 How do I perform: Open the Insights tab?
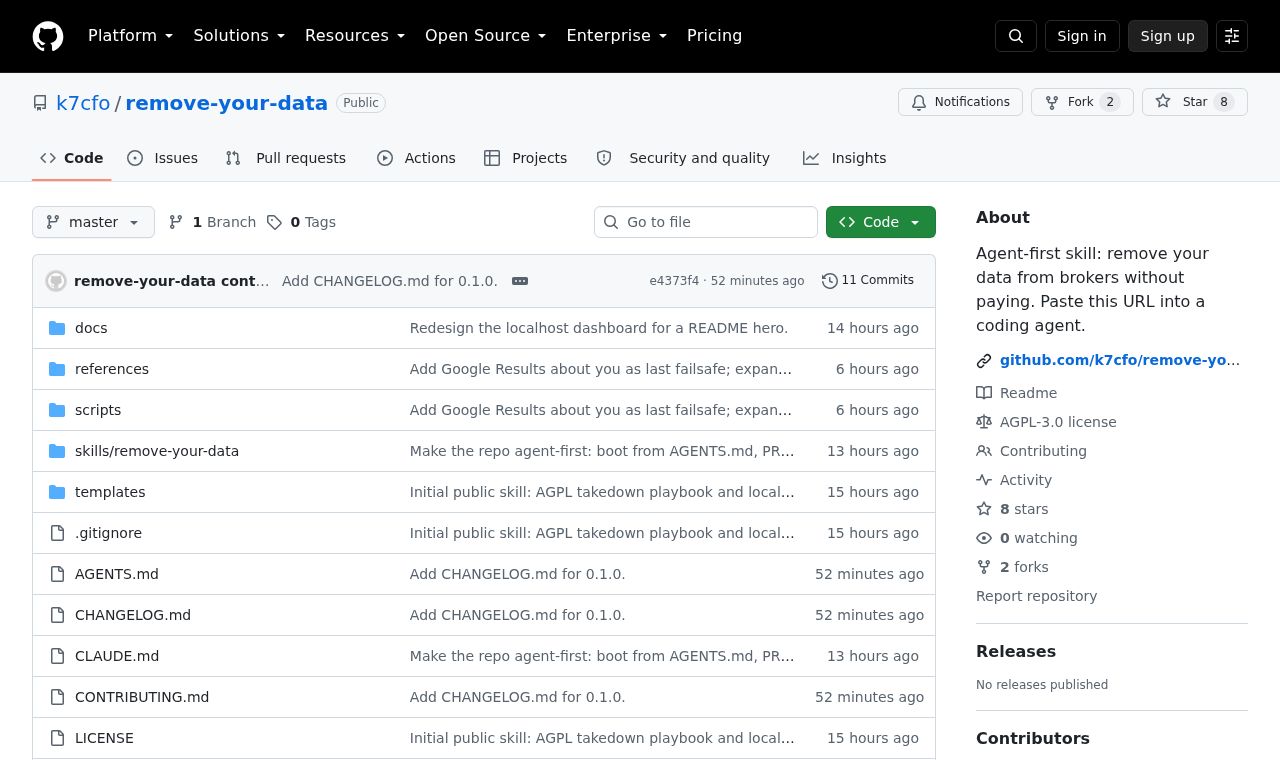844,158
